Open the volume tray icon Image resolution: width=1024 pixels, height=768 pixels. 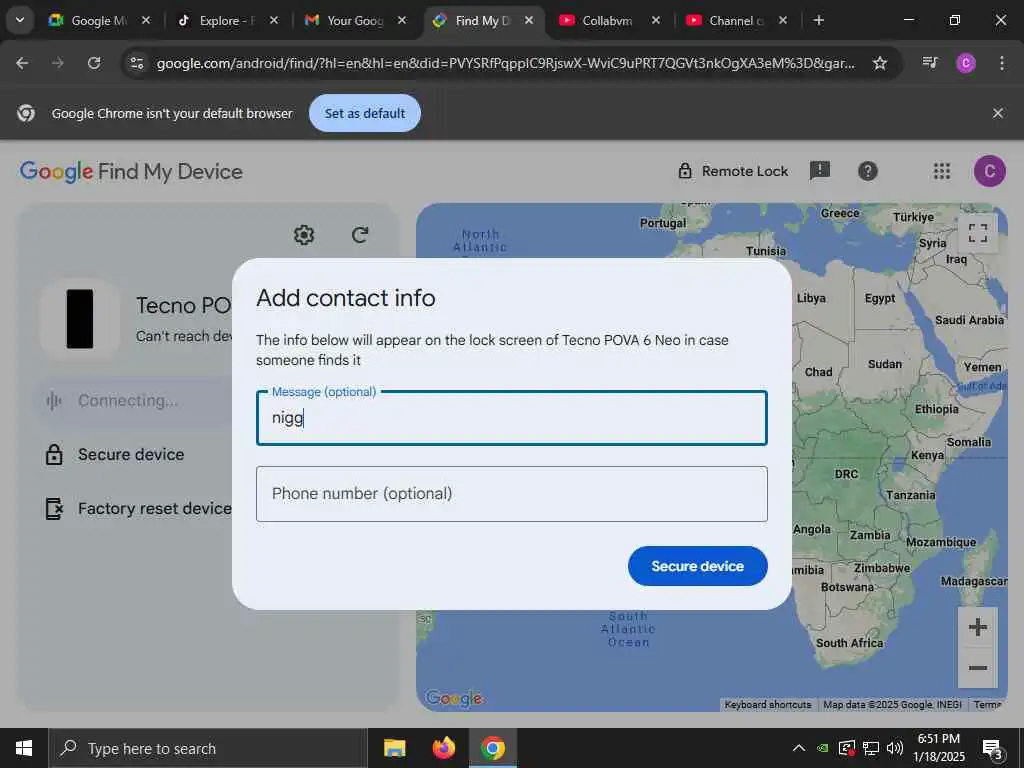click(895, 748)
